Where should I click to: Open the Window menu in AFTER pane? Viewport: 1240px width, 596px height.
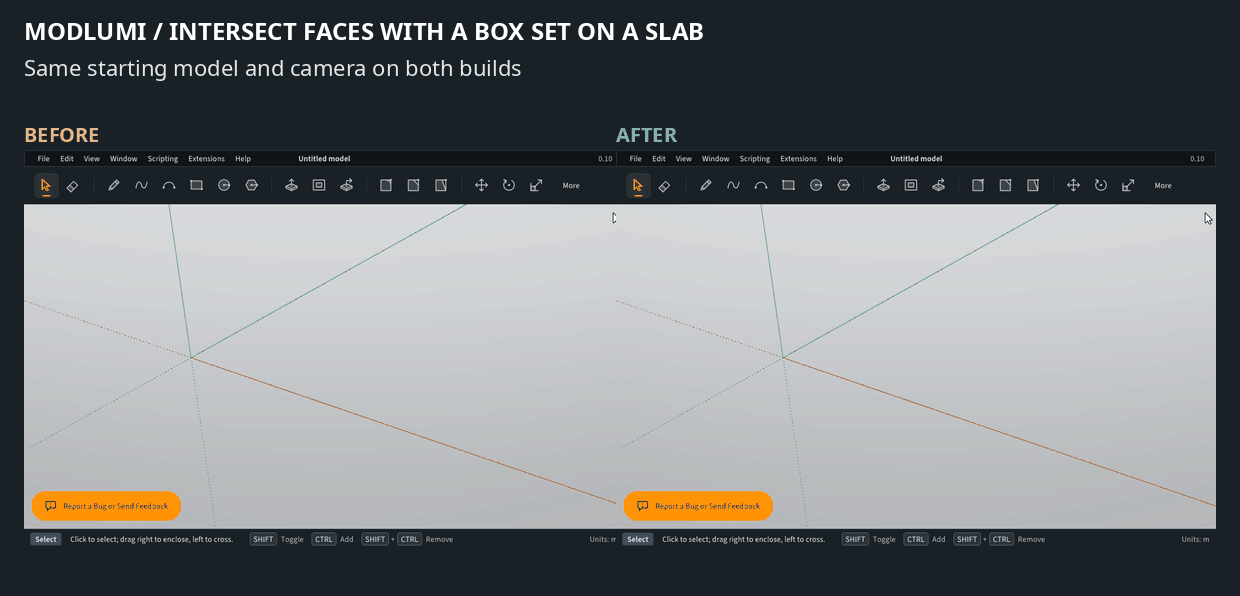[x=716, y=159]
